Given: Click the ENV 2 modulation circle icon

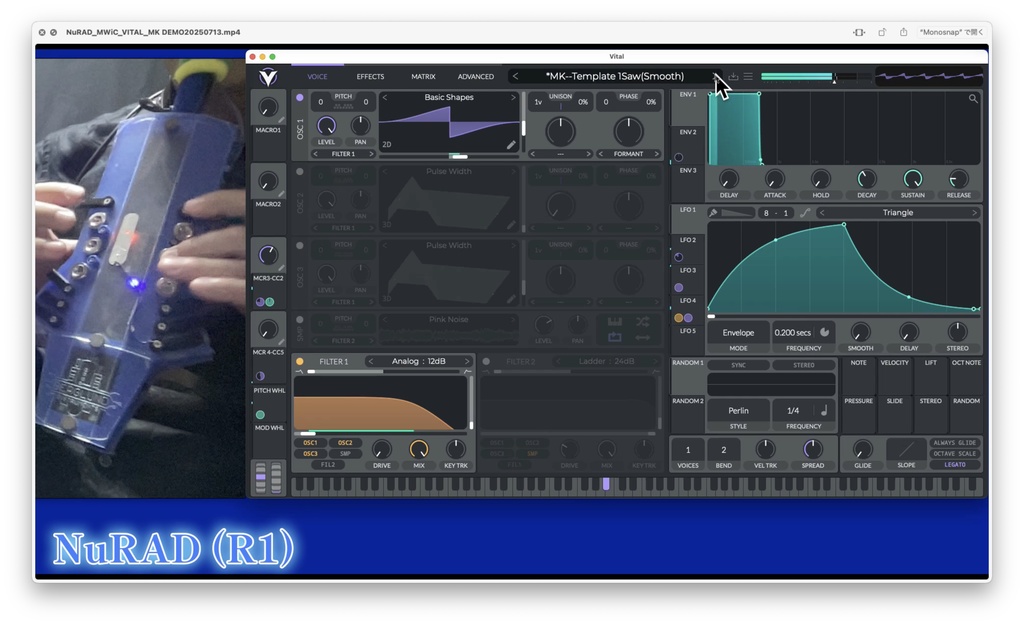Looking at the screenshot, I should click(x=679, y=157).
